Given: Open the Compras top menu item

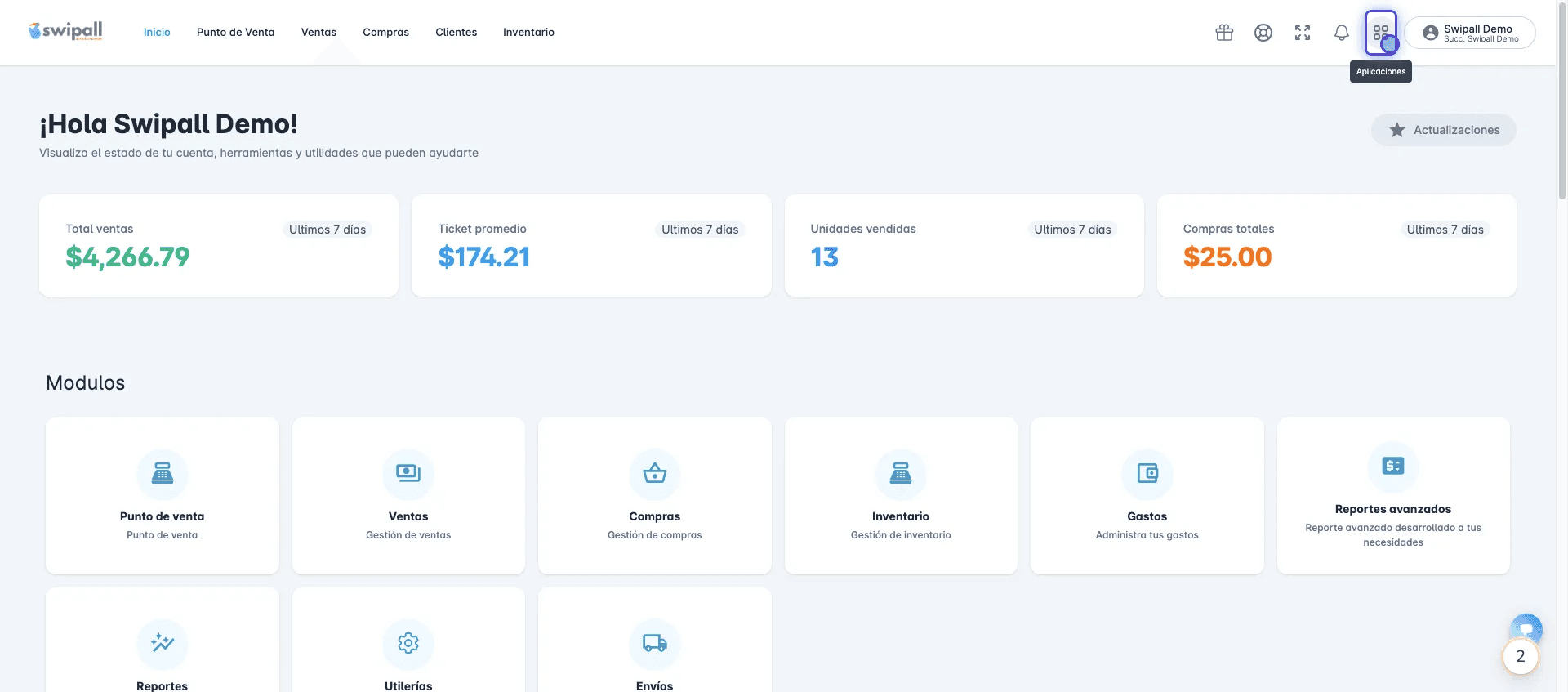Looking at the screenshot, I should tap(386, 33).
